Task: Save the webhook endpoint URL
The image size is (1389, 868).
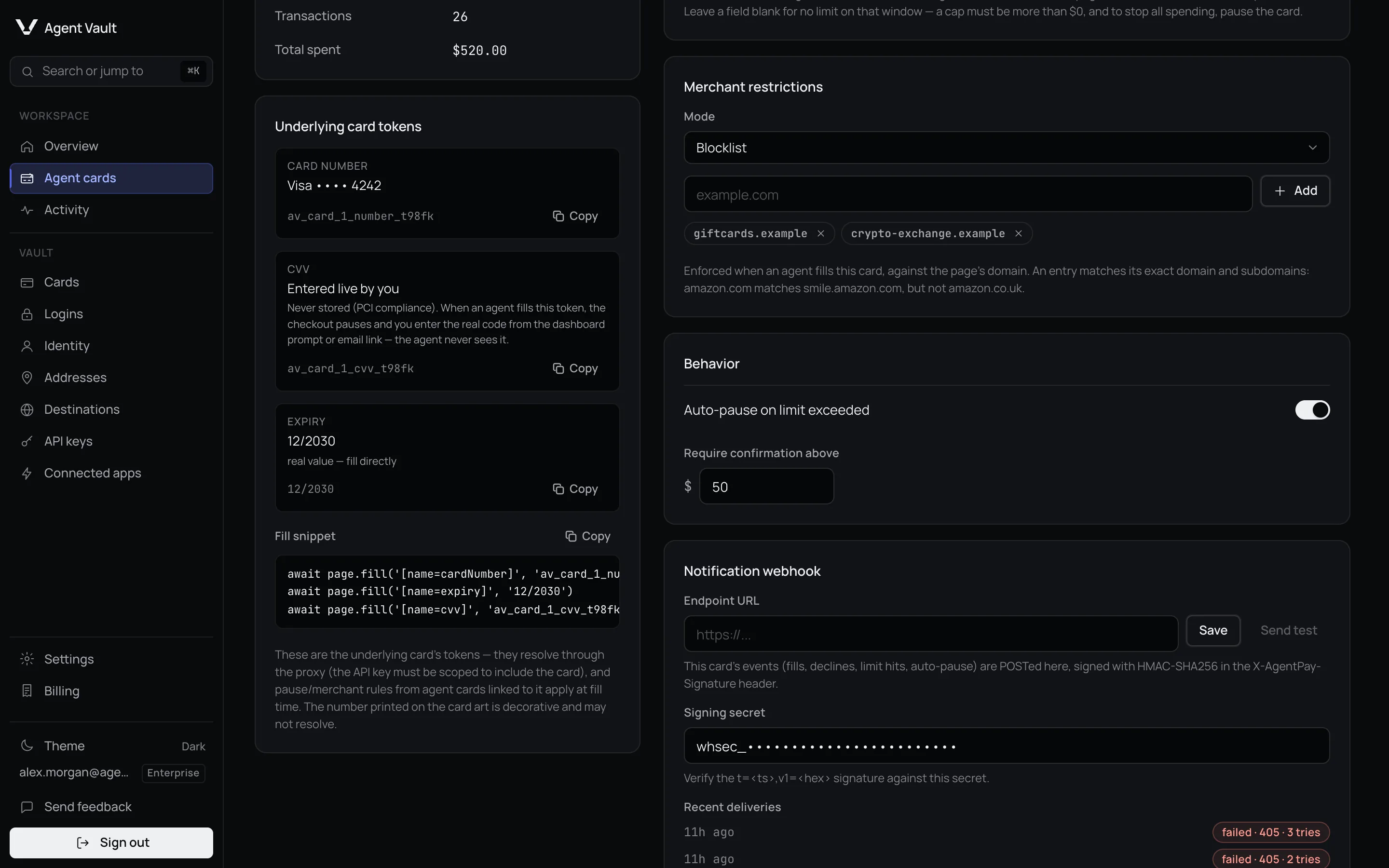Action: pyautogui.click(x=1213, y=630)
